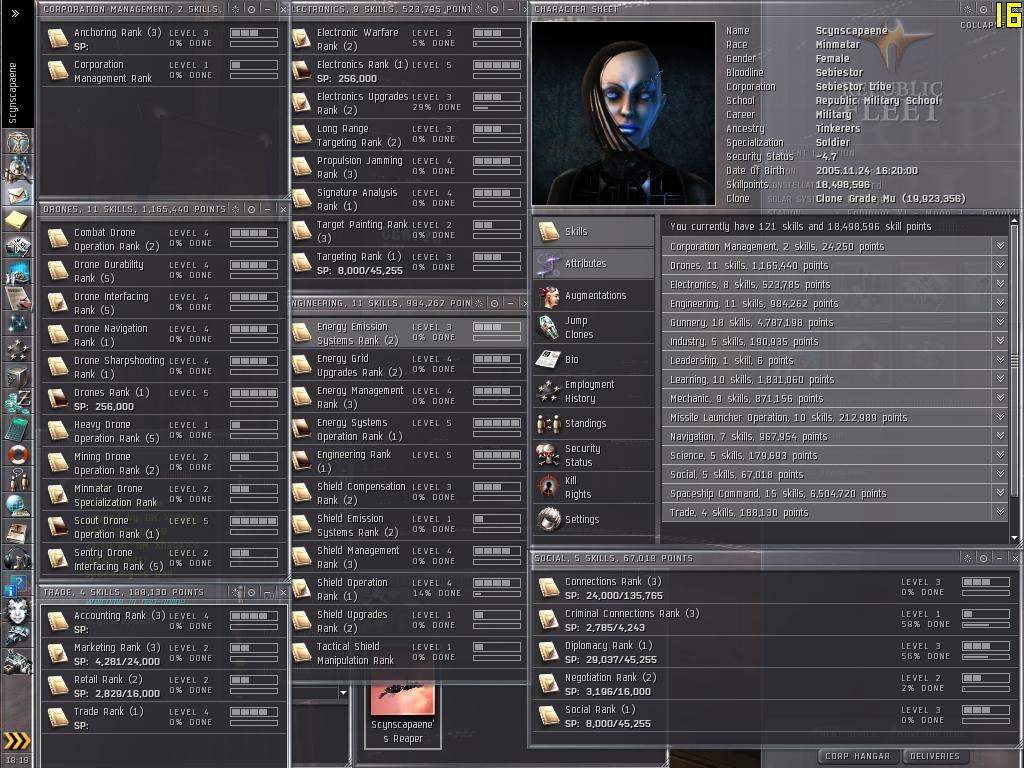This screenshot has width=1024, height=768.
Task: Click star icon in Character Sheet header
Action: coord(967,9)
